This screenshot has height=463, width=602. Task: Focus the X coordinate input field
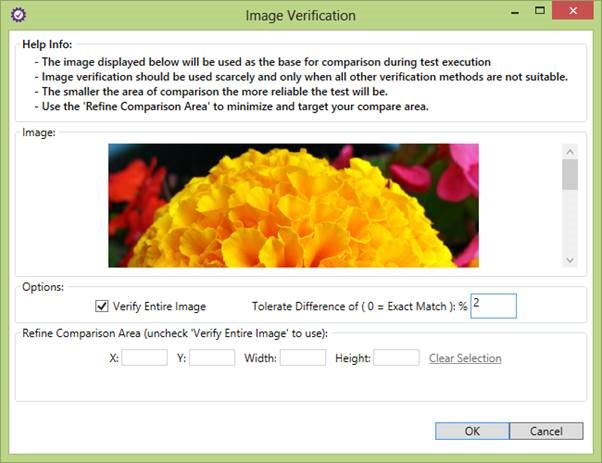144,358
